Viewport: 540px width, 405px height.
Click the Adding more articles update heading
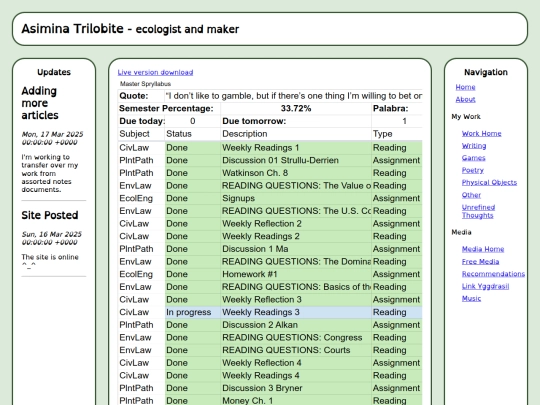(x=40, y=103)
